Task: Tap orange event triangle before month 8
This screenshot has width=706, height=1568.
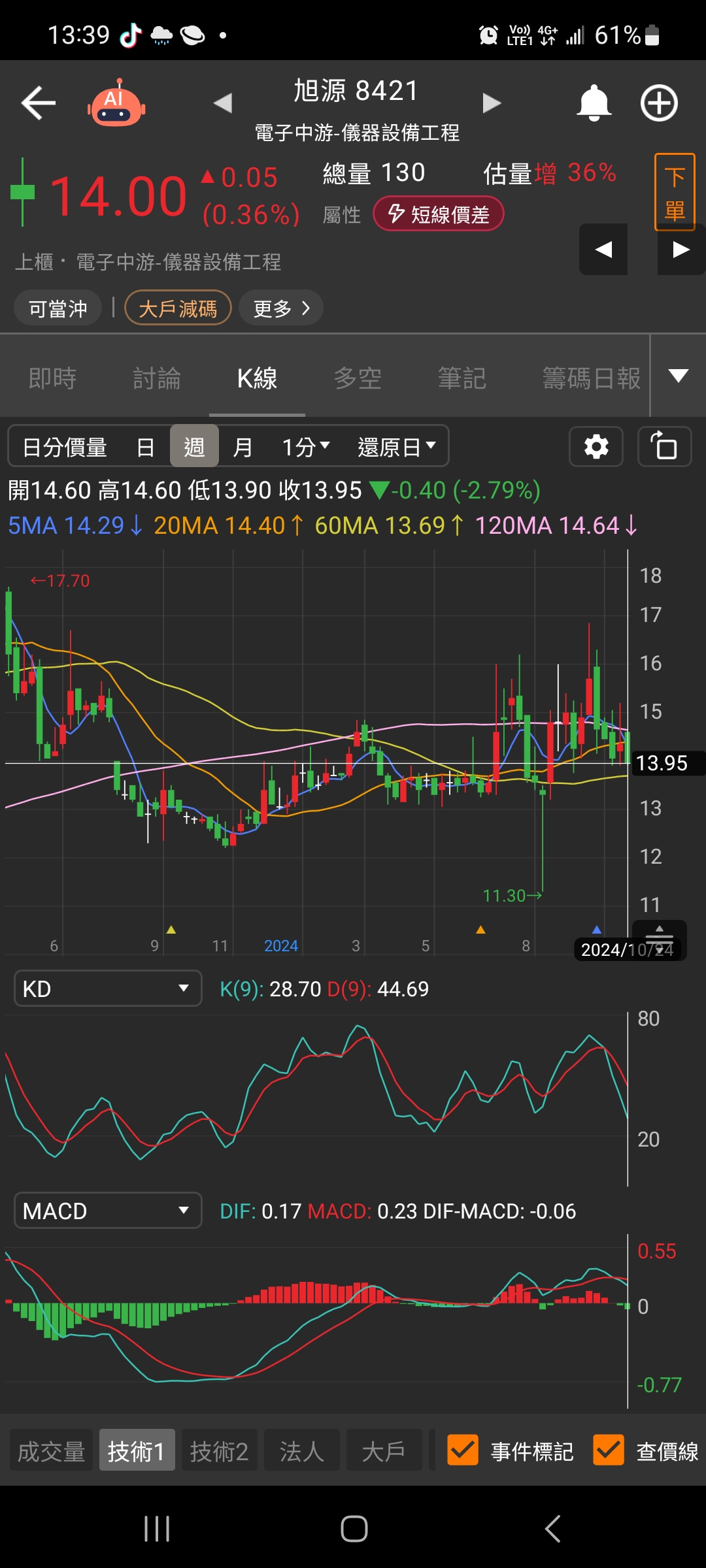Action: (481, 929)
